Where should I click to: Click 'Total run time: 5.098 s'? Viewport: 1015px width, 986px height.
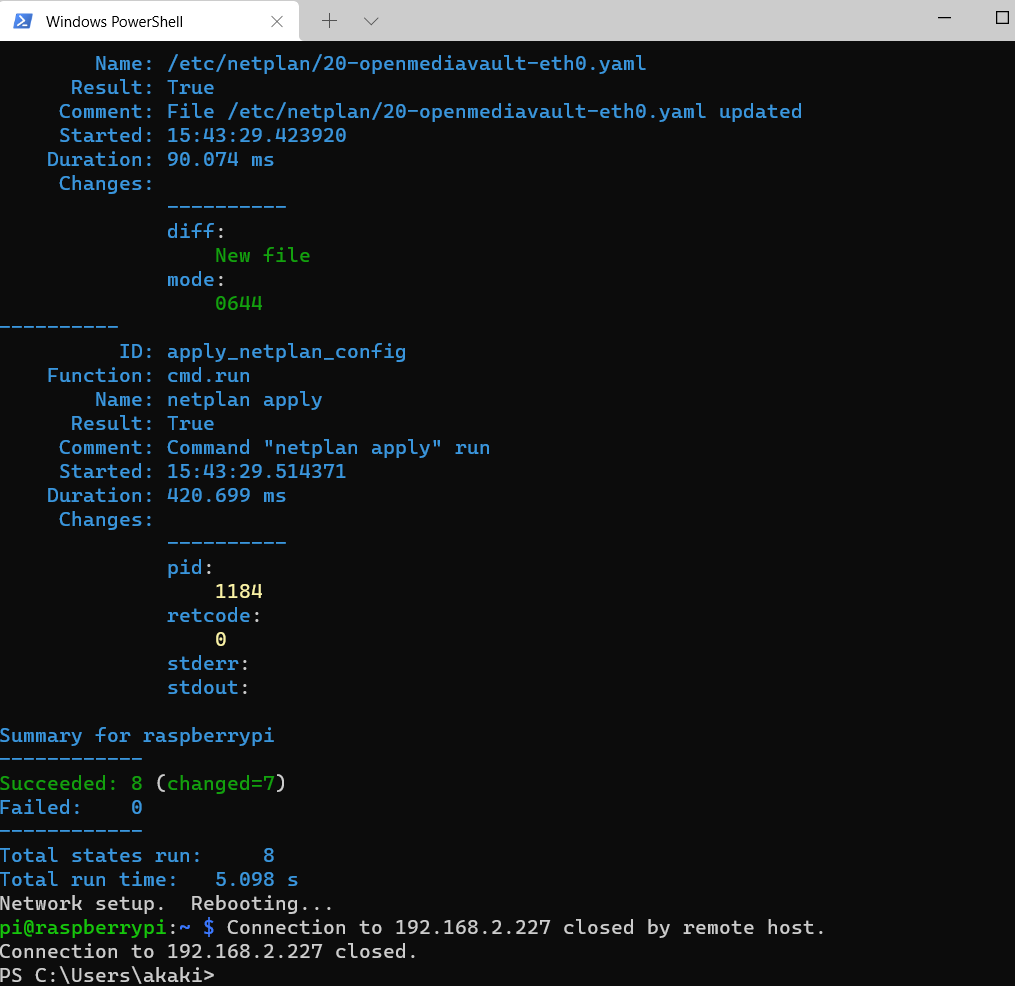[x=149, y=879]
